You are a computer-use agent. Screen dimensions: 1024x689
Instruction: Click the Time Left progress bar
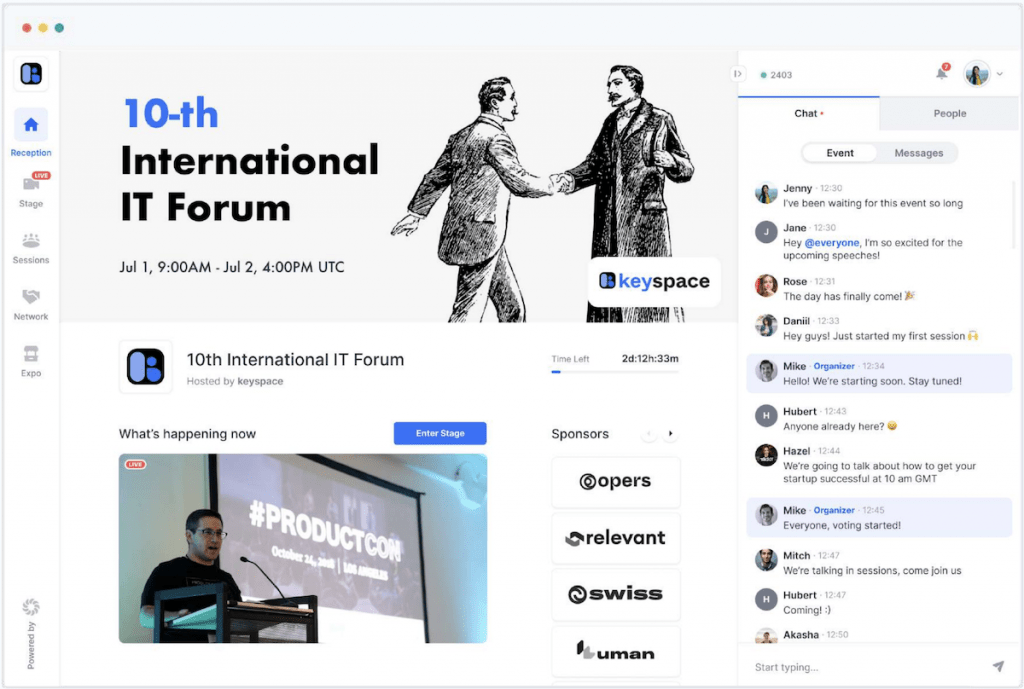pyautogui.click(x=615, y=372)
